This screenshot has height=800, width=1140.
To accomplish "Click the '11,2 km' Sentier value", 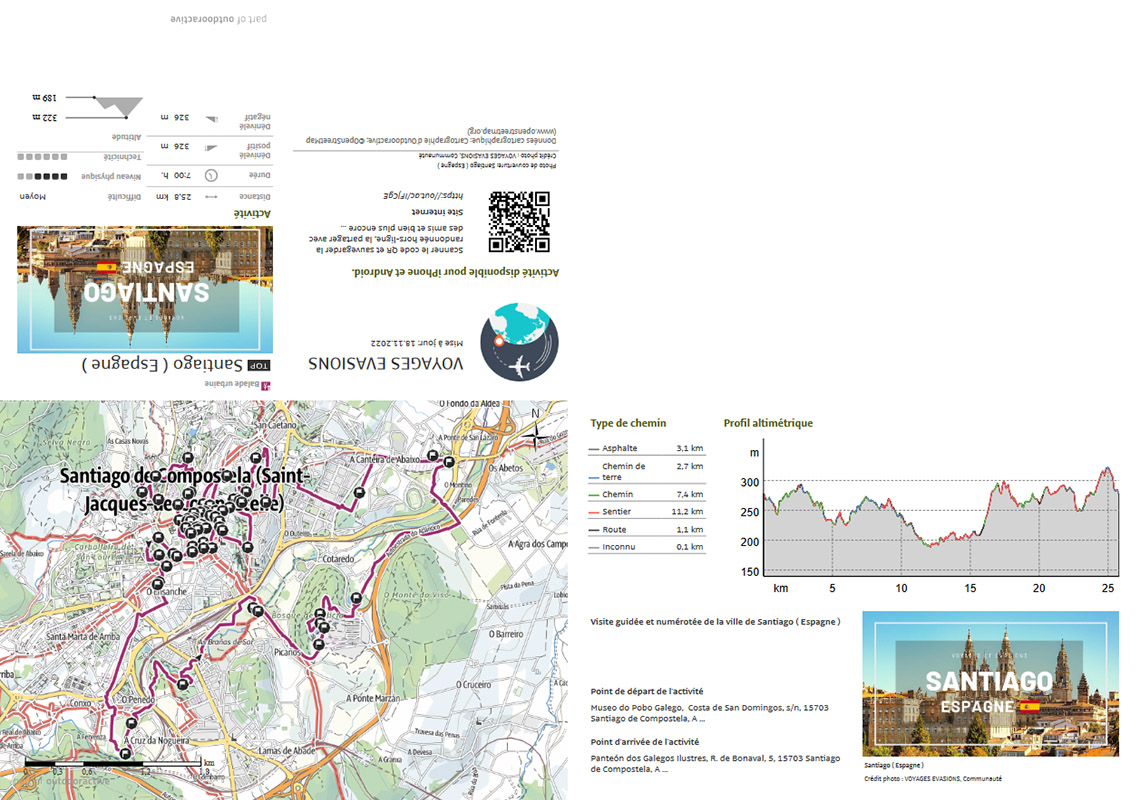I will point(687,512).
